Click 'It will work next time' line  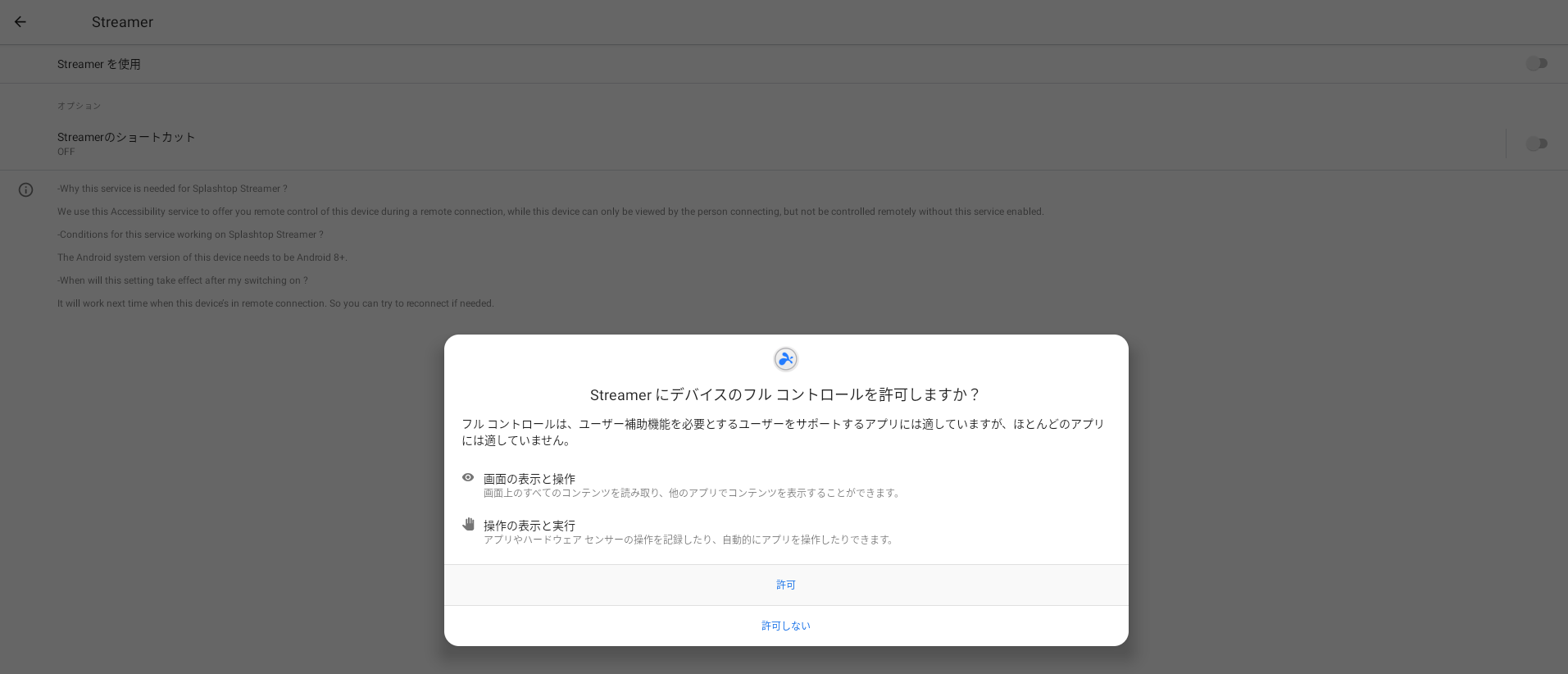point(275,303)
